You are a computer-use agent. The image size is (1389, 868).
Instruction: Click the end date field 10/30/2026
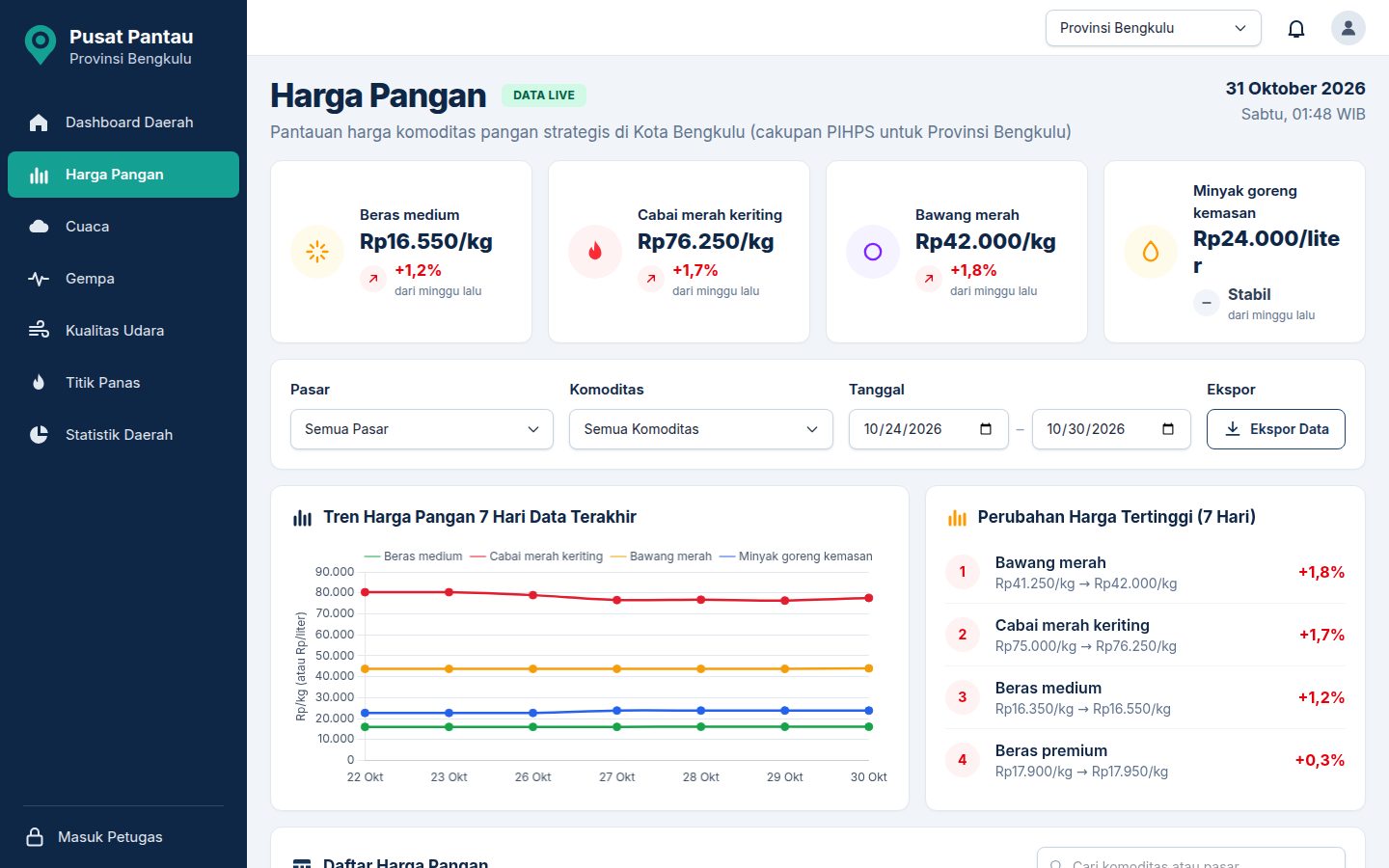click(1111, 429)
